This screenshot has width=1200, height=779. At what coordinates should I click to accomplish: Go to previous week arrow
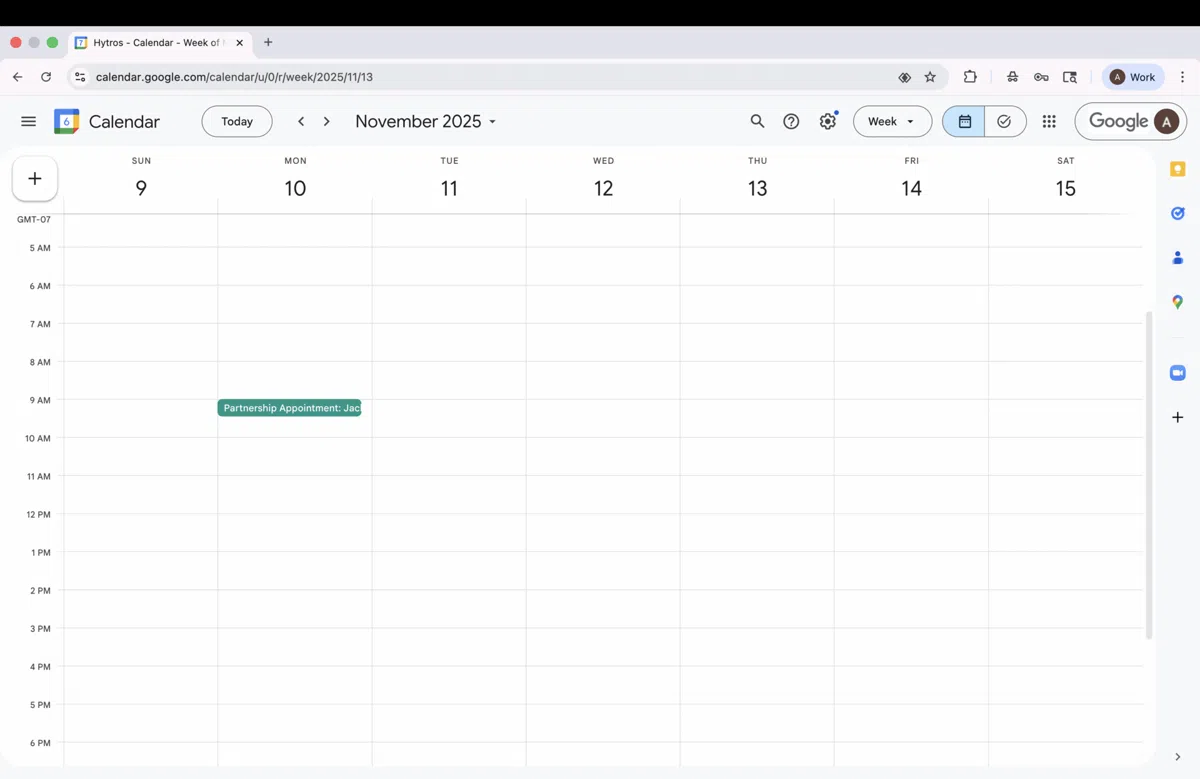pyautogui.click(x=301, y=121)
